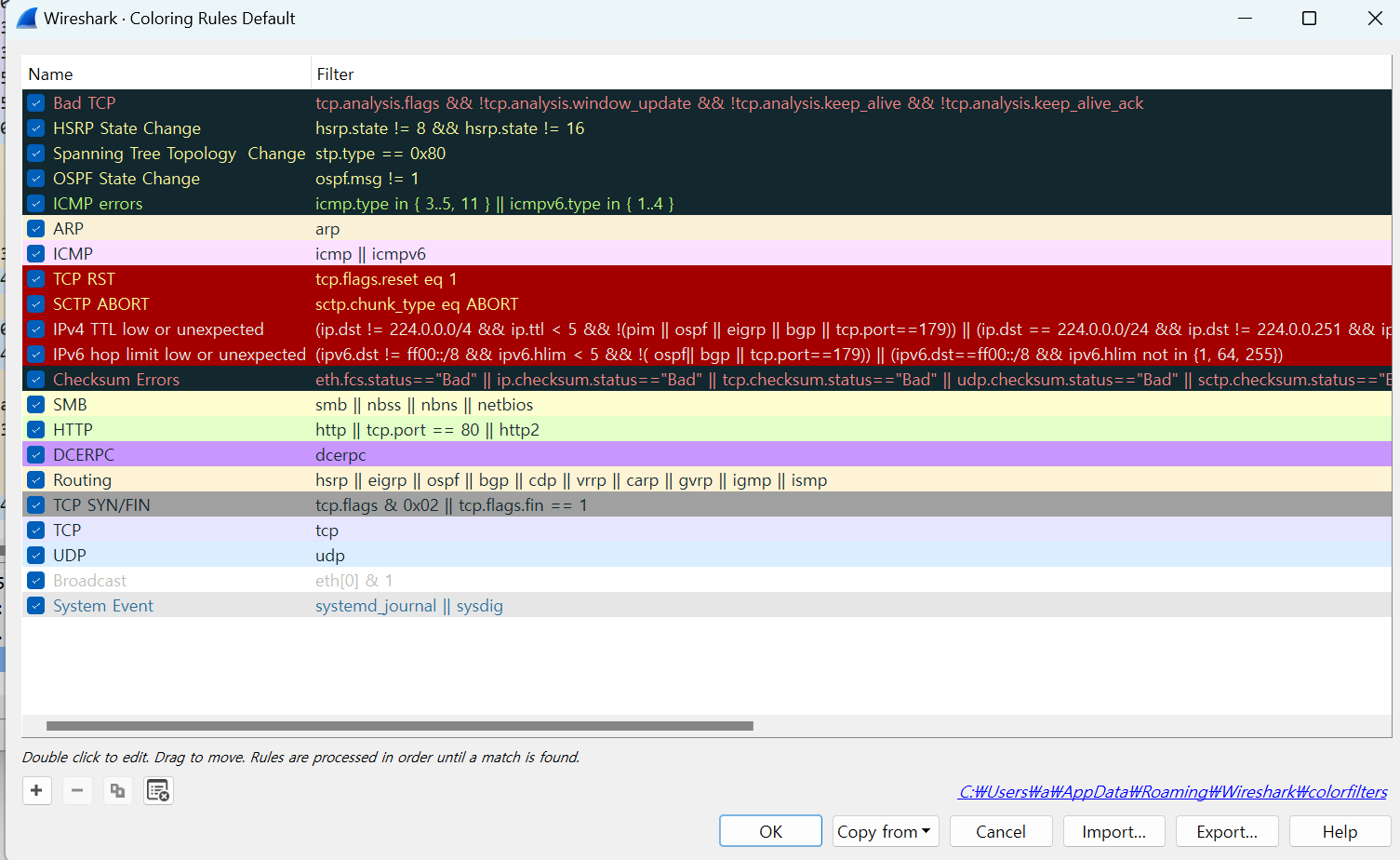The height and width of the screenshot is (860, 1400).
Task: Open Help for coloring rules
Action: click(x=1340, y=831)
